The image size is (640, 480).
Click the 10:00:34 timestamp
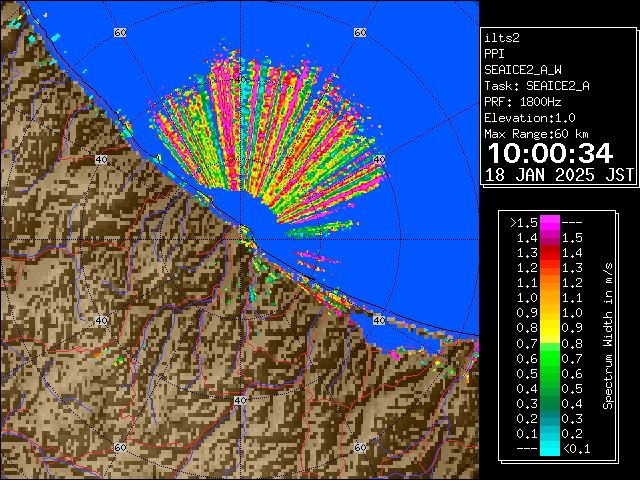point(550,153)
